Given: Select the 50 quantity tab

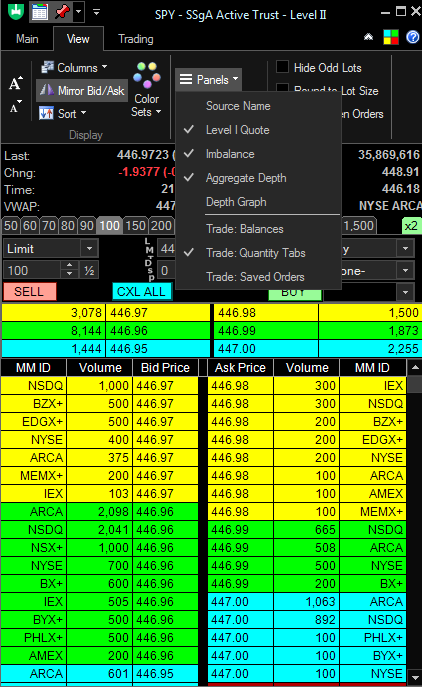Looking at the screenshot, I should [11, 226].
